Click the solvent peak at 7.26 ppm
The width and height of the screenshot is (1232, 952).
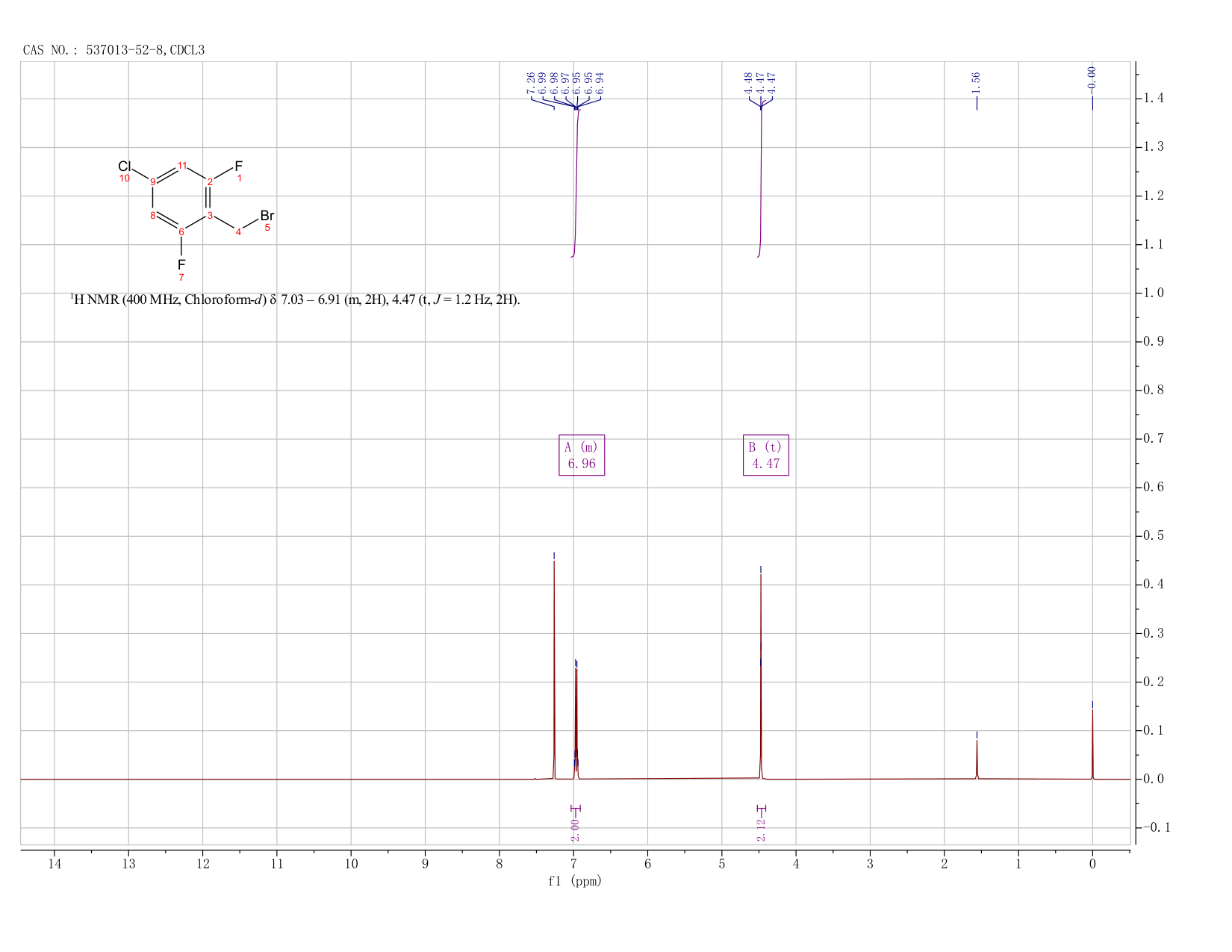coord(554,672)
